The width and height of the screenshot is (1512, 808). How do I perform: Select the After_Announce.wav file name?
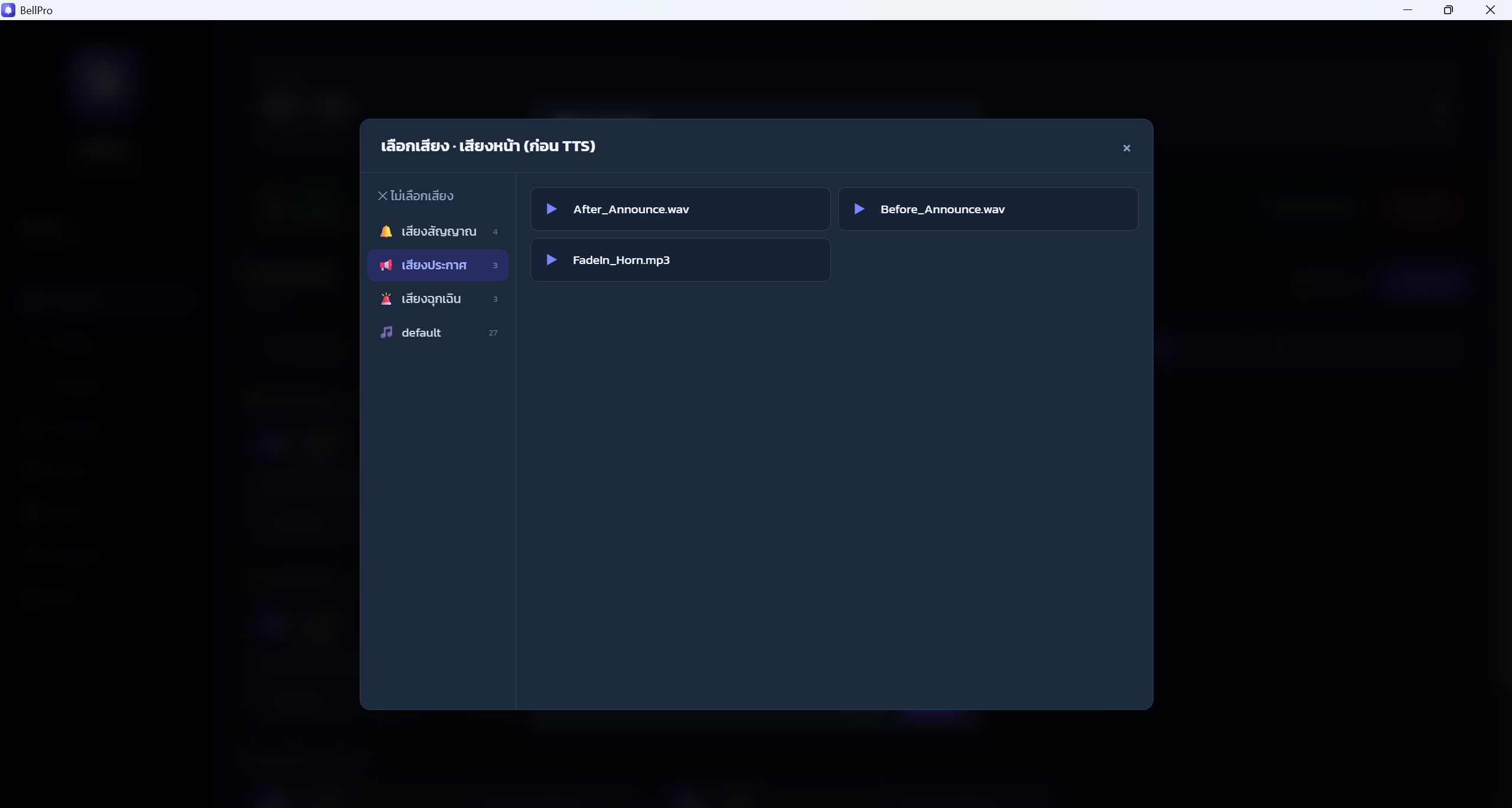pos(631,209)
